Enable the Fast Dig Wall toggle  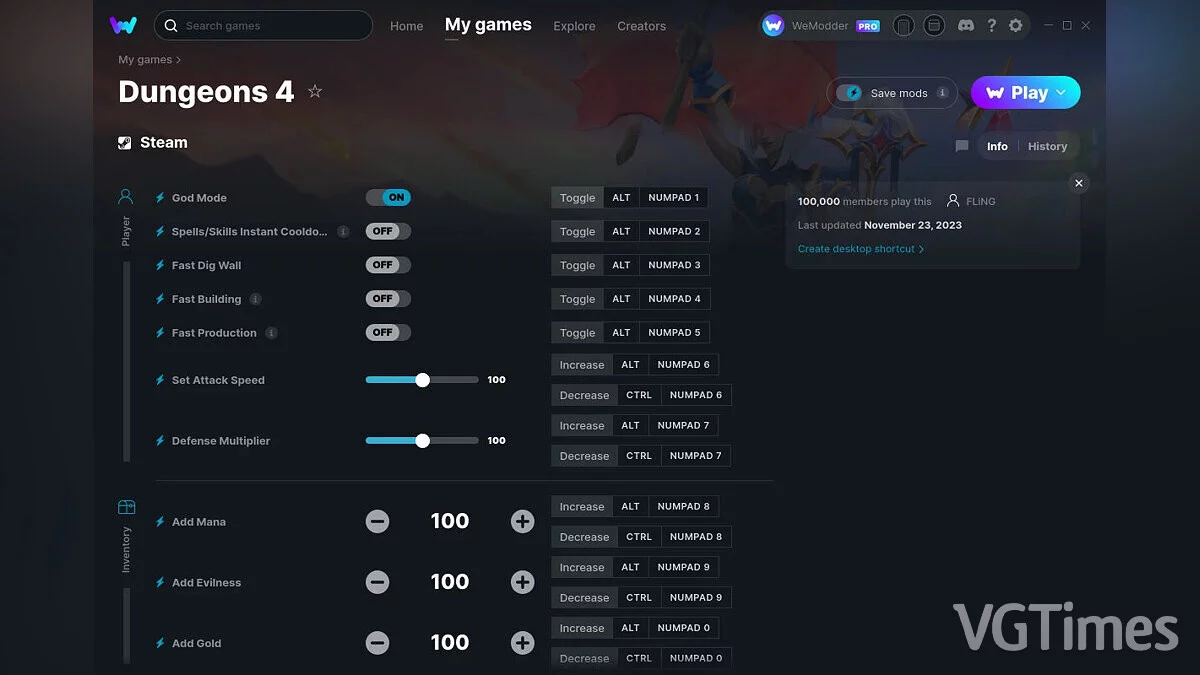(388, 265)
